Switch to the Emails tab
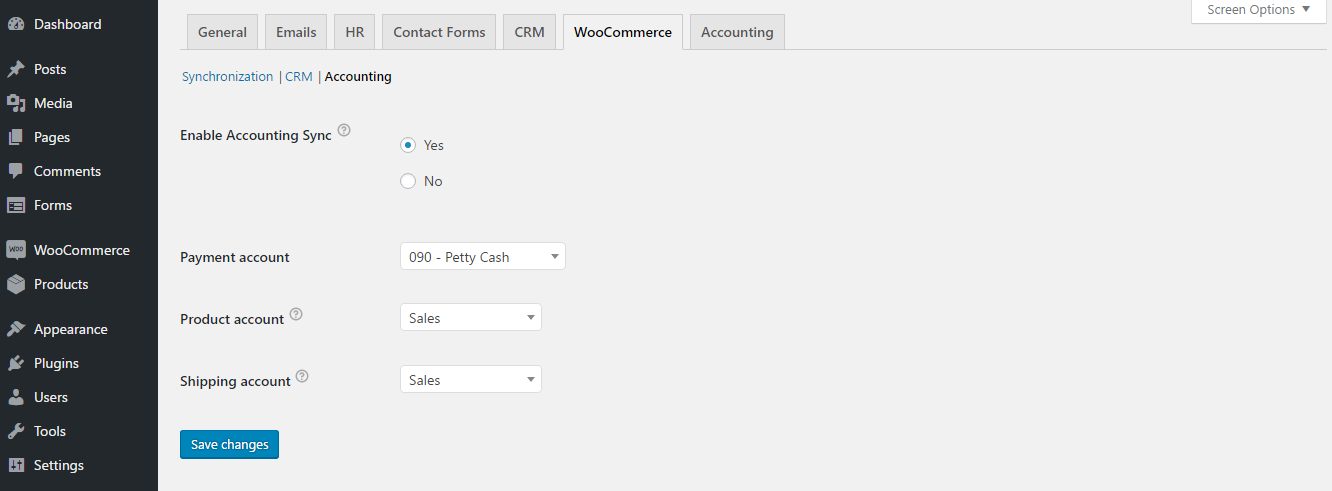The width and height of the screenshot is (1332, 491). (x=296, y=32)
